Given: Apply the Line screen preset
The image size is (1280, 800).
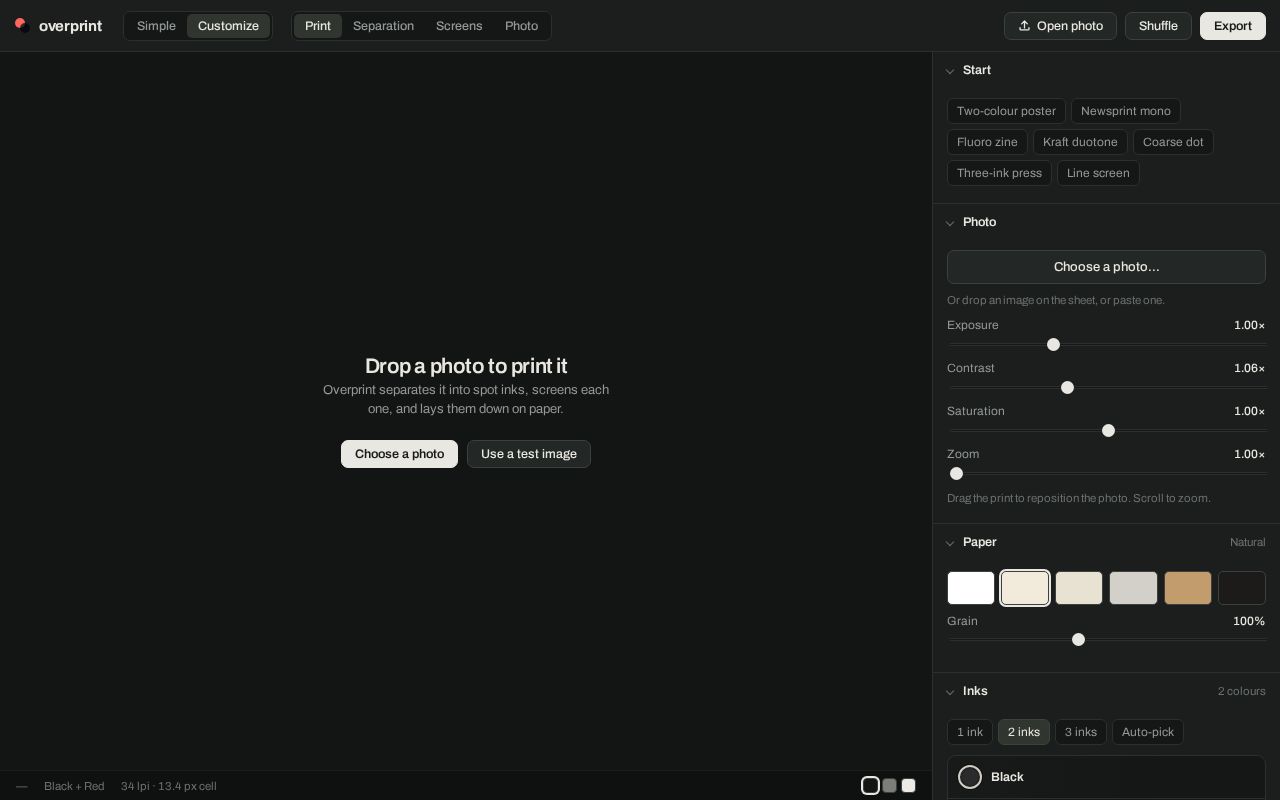Looking at the screenshot, I should point(1098,173).
